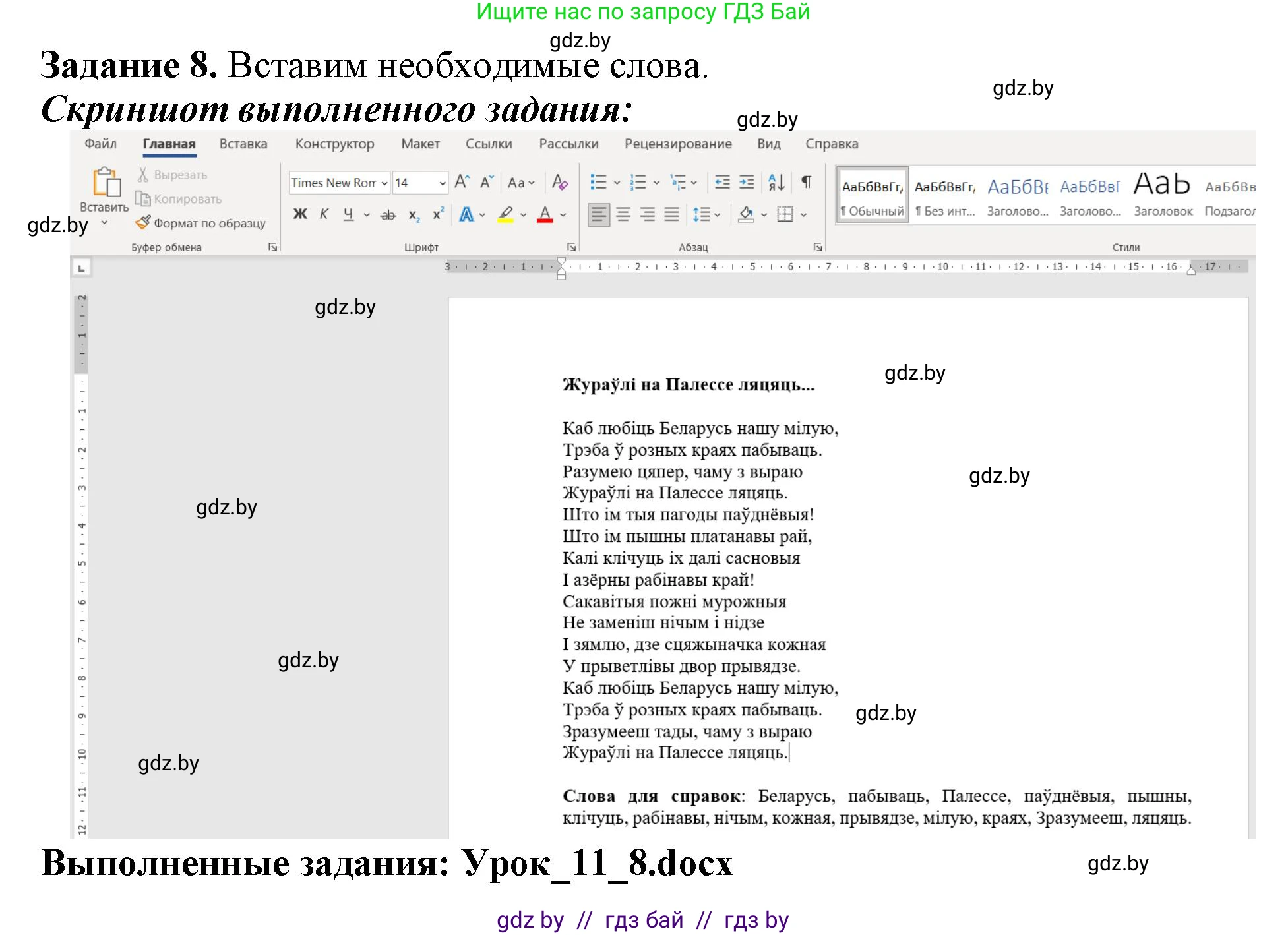Switch to the Вставка ribbon tab
The width and height of the screenshot is (1288, 935).
tap(243, 144)
